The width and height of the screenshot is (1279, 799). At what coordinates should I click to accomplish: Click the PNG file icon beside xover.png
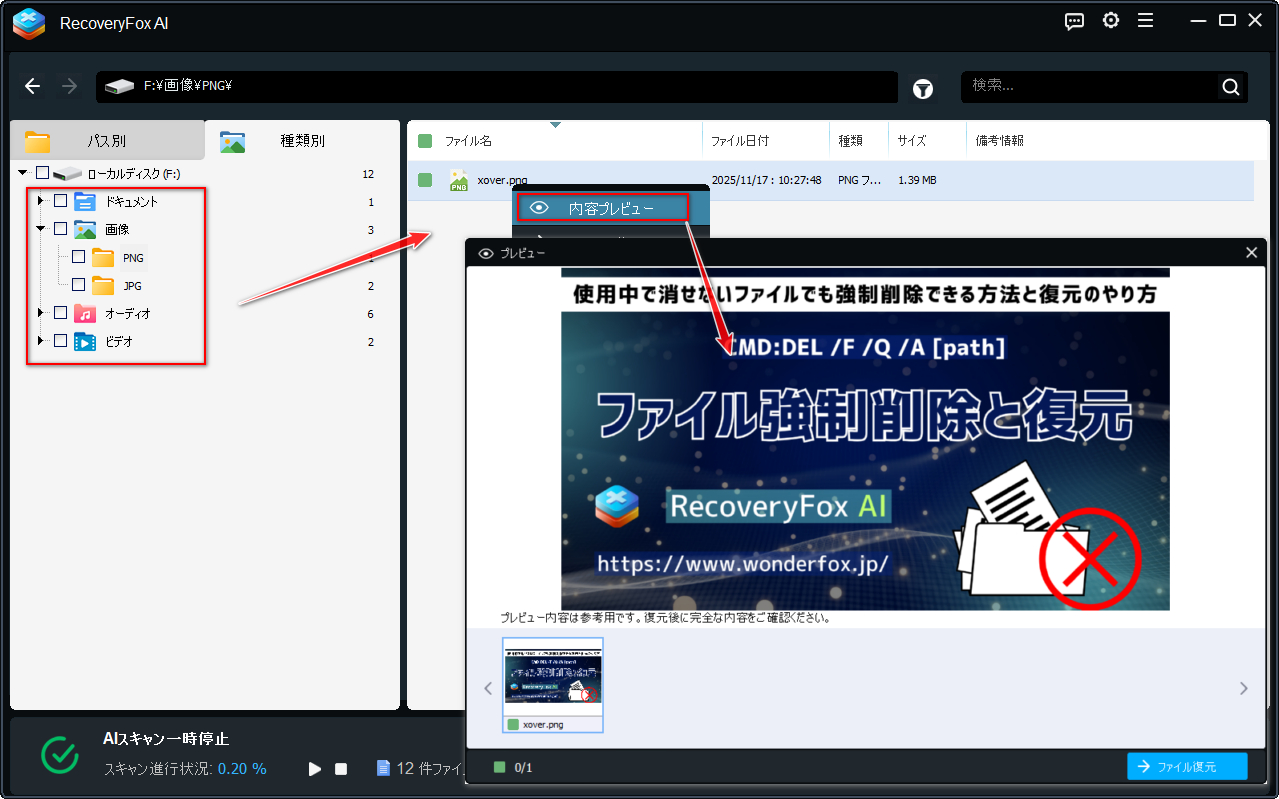[458, 180]
